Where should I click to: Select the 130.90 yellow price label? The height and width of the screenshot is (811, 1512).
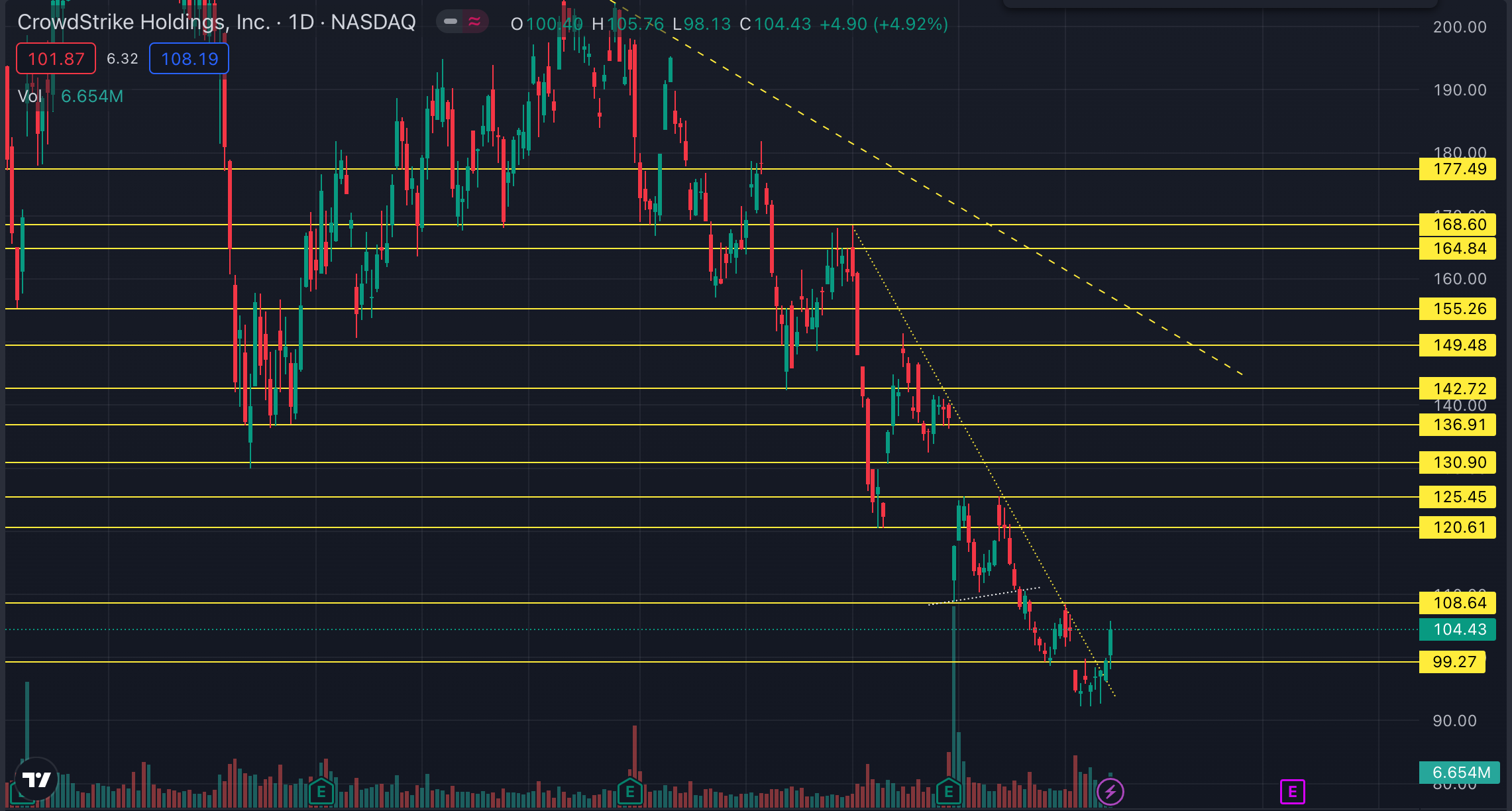pyautogui.click(x=1458, y=462)
